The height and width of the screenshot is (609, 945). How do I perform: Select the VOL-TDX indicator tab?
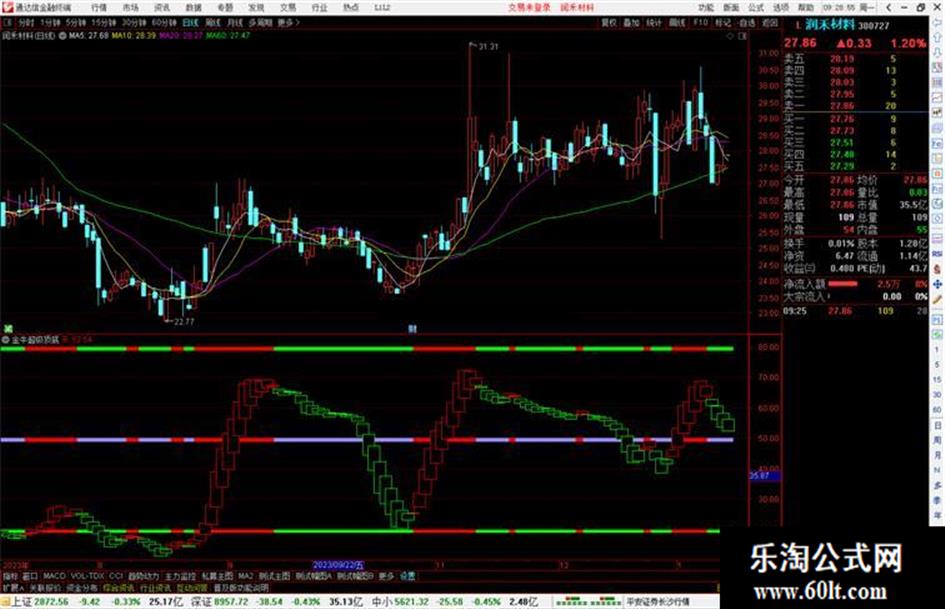[x=87, y=576]
